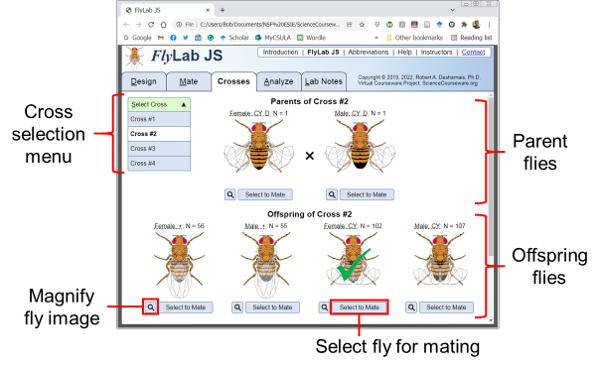The height and width of the screenshot is (369, 599).
Task: Select the Male CY offspring to mate
Action: (x=446, y=307)
